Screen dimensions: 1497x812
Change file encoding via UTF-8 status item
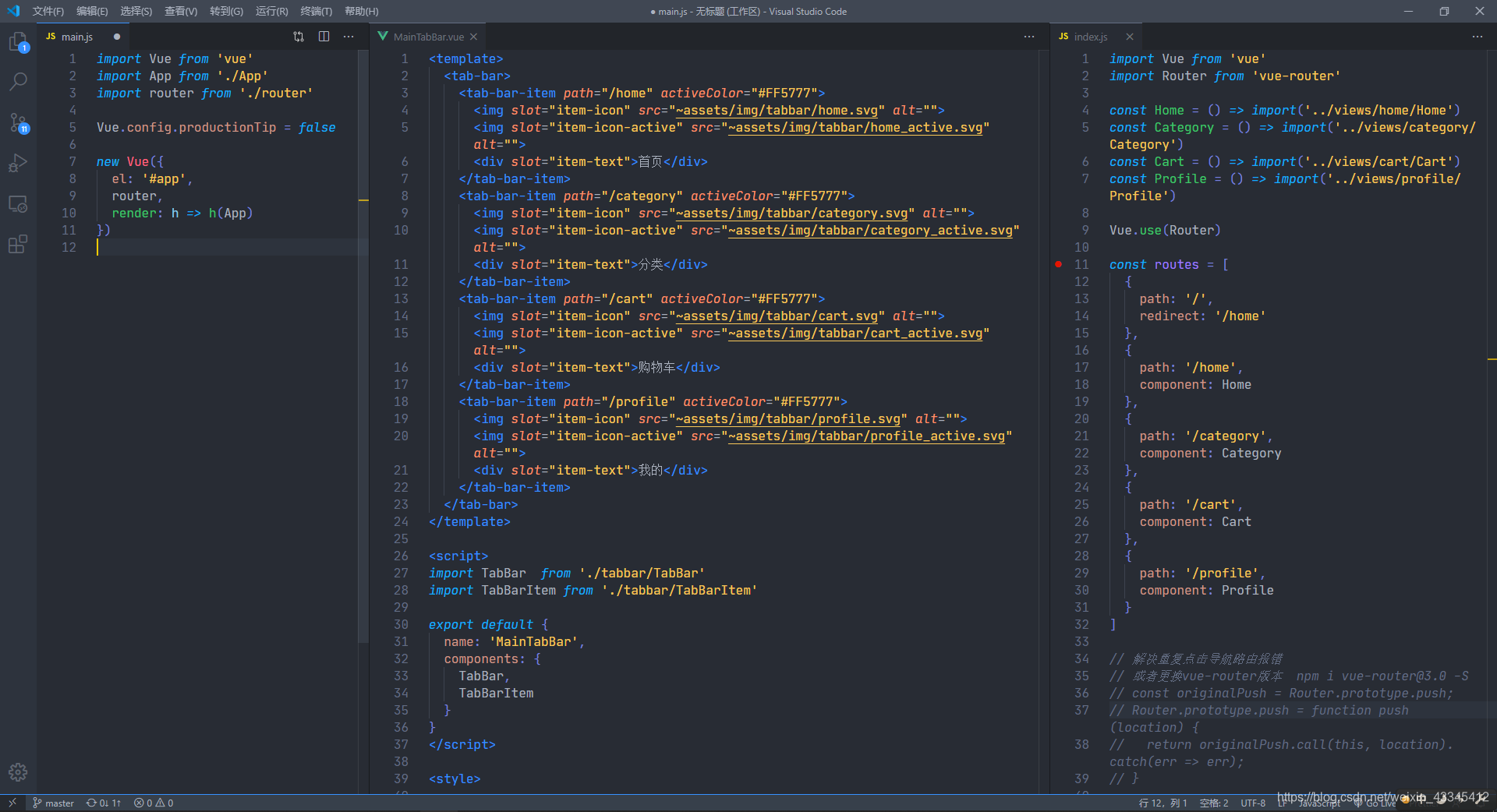(x=1253, y=803)
